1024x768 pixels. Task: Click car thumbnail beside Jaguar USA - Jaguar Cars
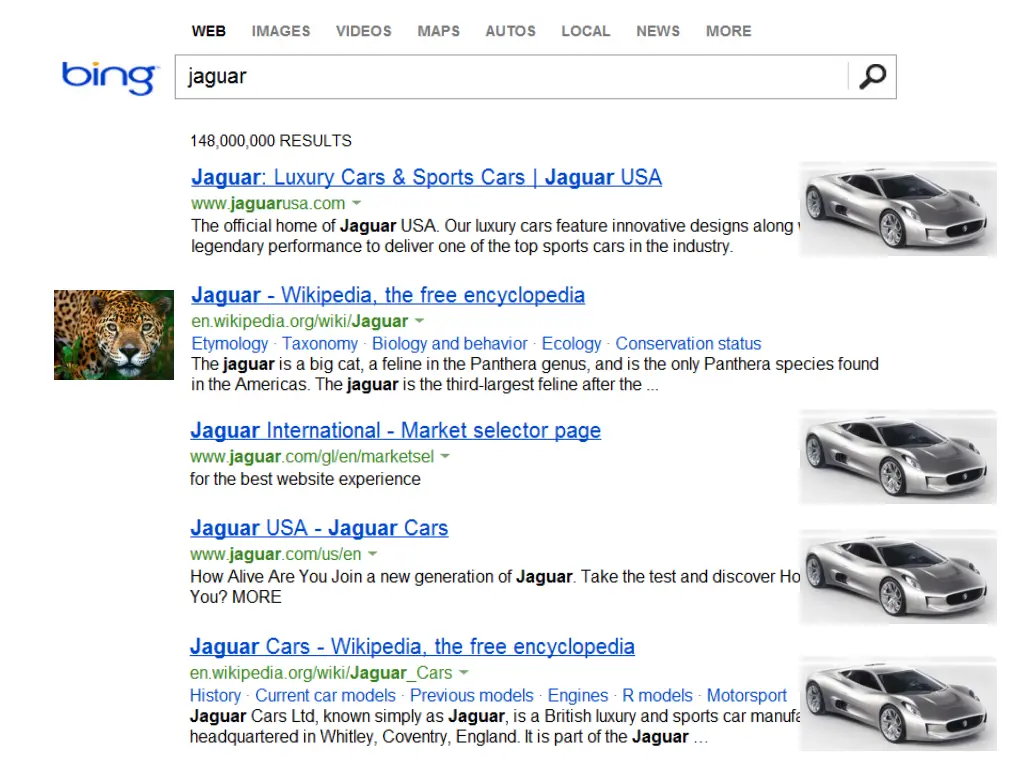click(x=898, y=577)
